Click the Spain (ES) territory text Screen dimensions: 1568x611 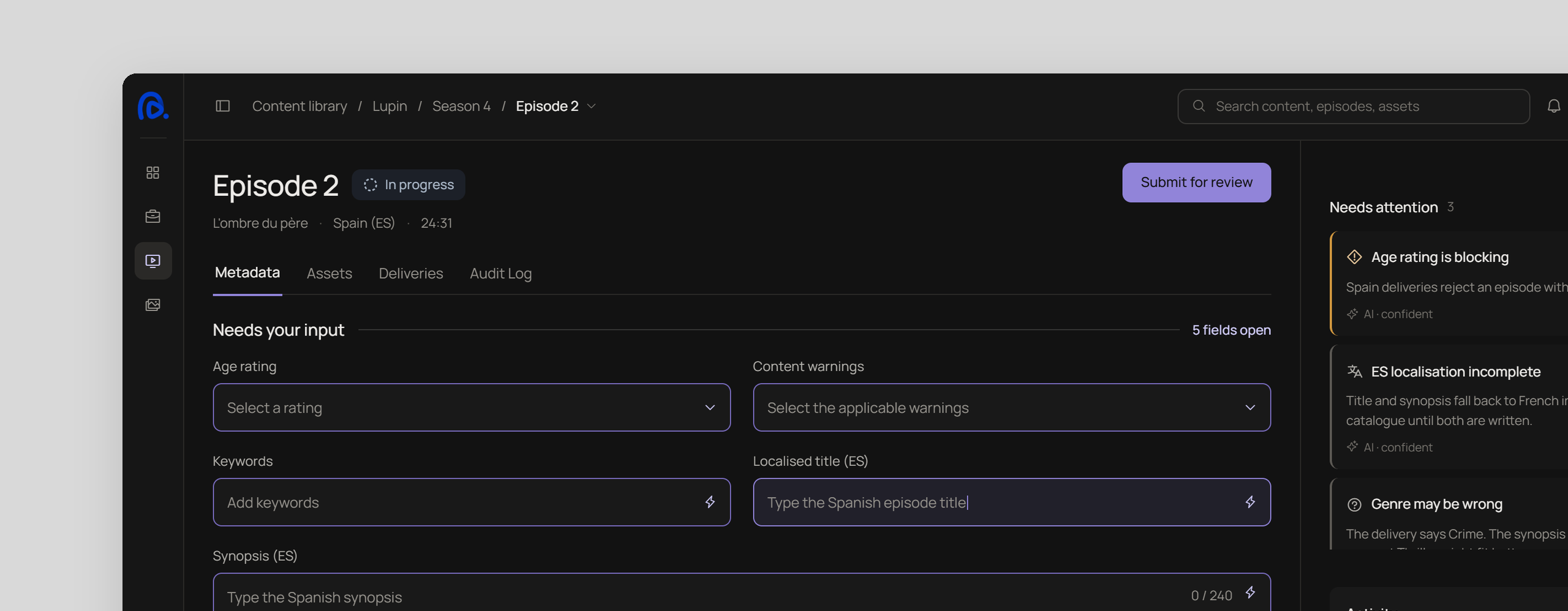(364, 223)
